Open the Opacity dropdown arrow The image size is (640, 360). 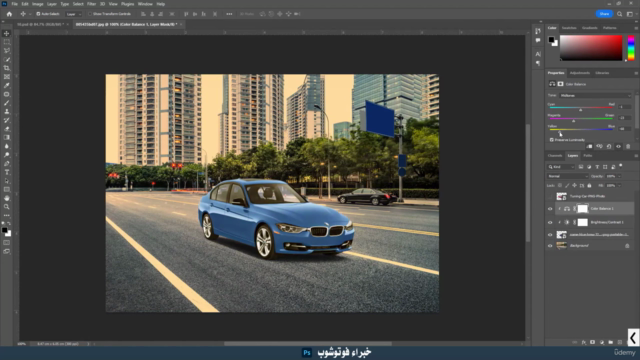click(x=619, y=176)
